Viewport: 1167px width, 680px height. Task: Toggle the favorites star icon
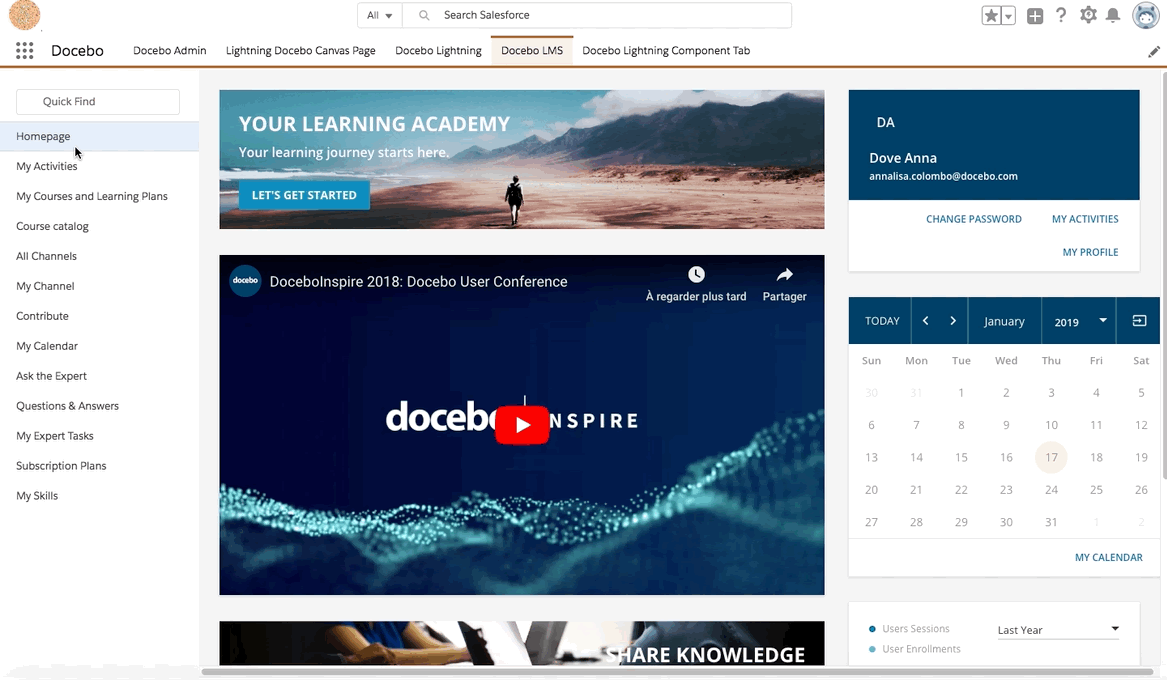coord(989,15)
